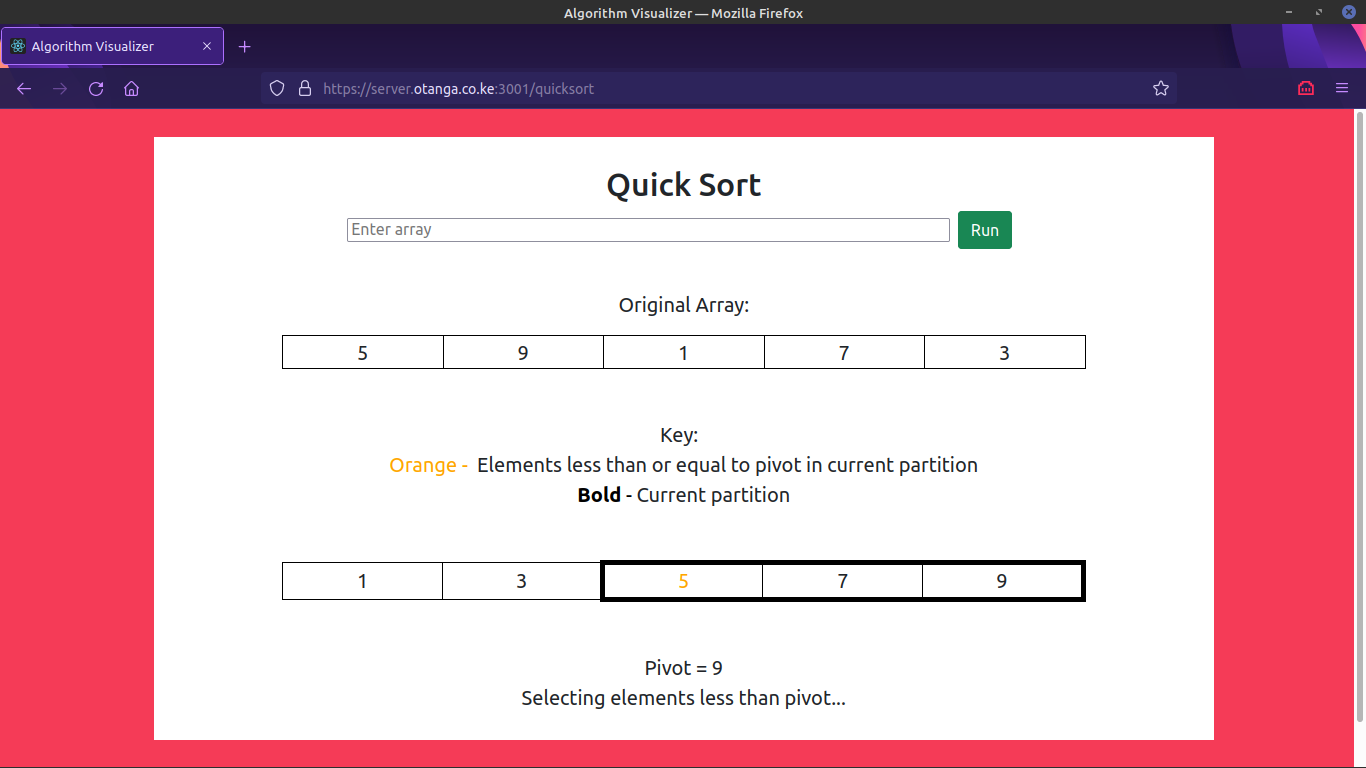
Task: Bookmark this page with the star icon
Action: pos(1160,89)
